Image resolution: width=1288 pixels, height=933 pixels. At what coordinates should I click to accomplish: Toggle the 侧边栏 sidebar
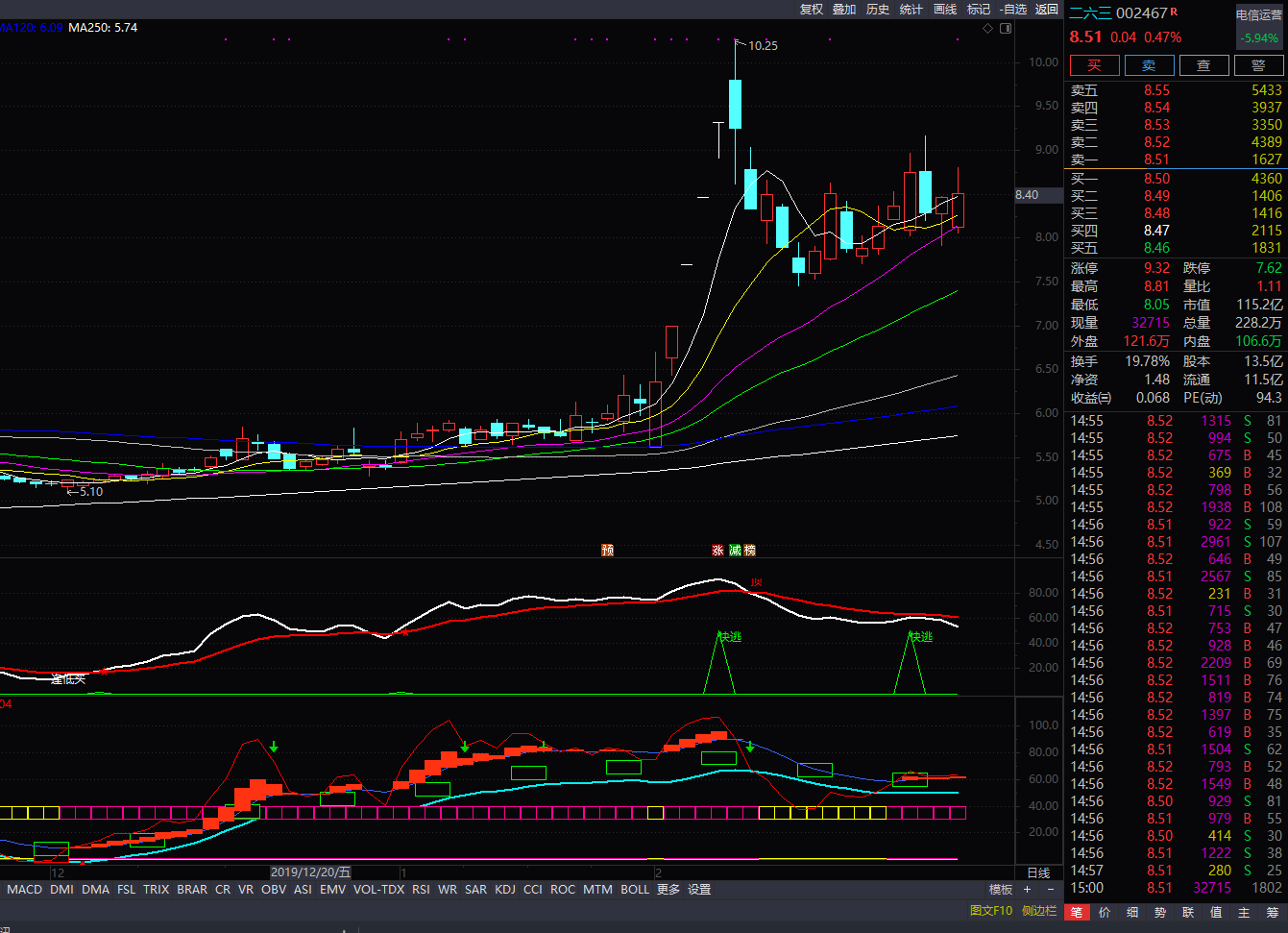click(x=1038, y=911)
